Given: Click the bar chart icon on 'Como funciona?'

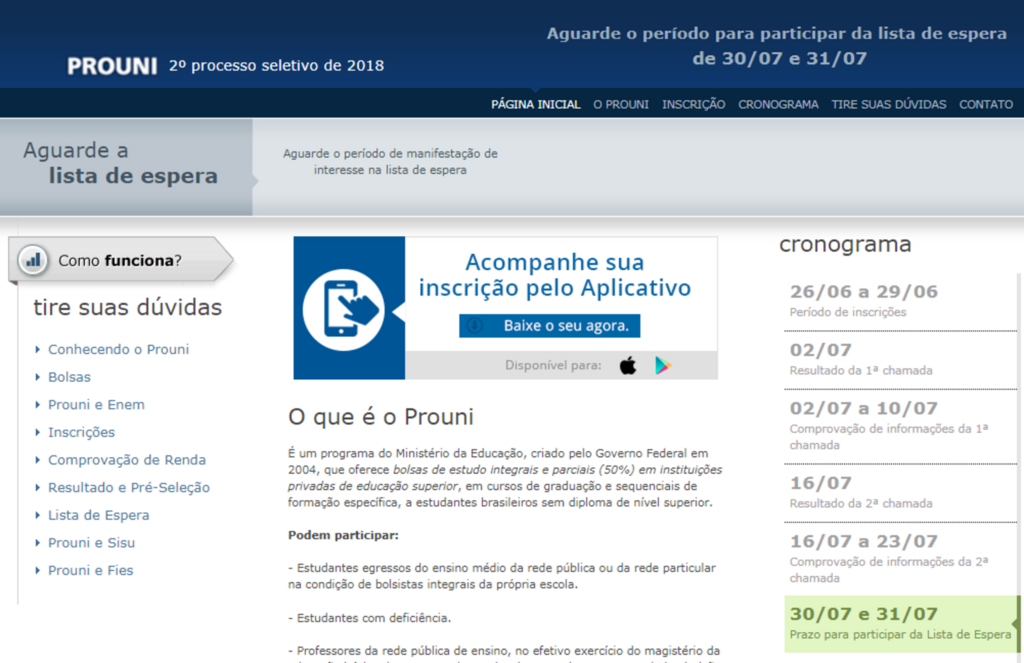Looking at the screenshot, I should [33, 260].
